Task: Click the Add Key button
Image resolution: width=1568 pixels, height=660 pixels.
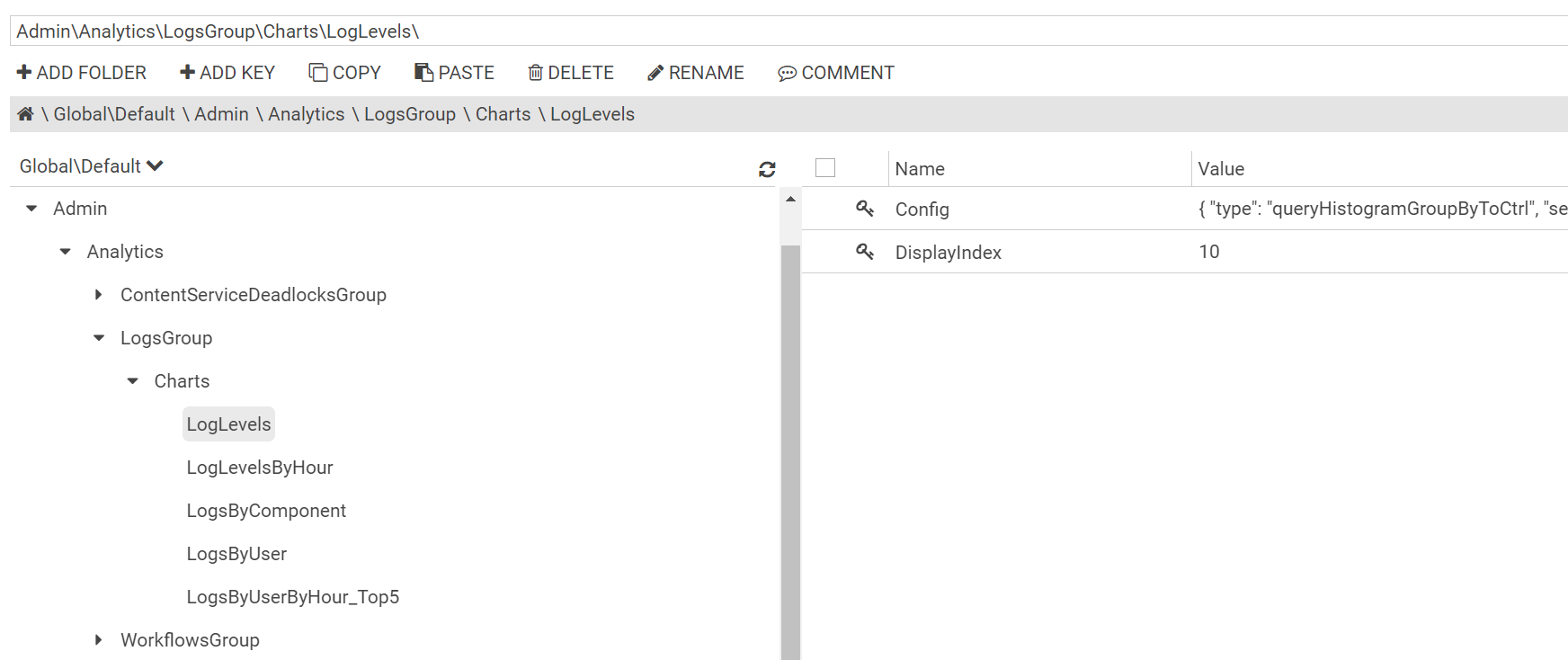Action: [227, 73]
